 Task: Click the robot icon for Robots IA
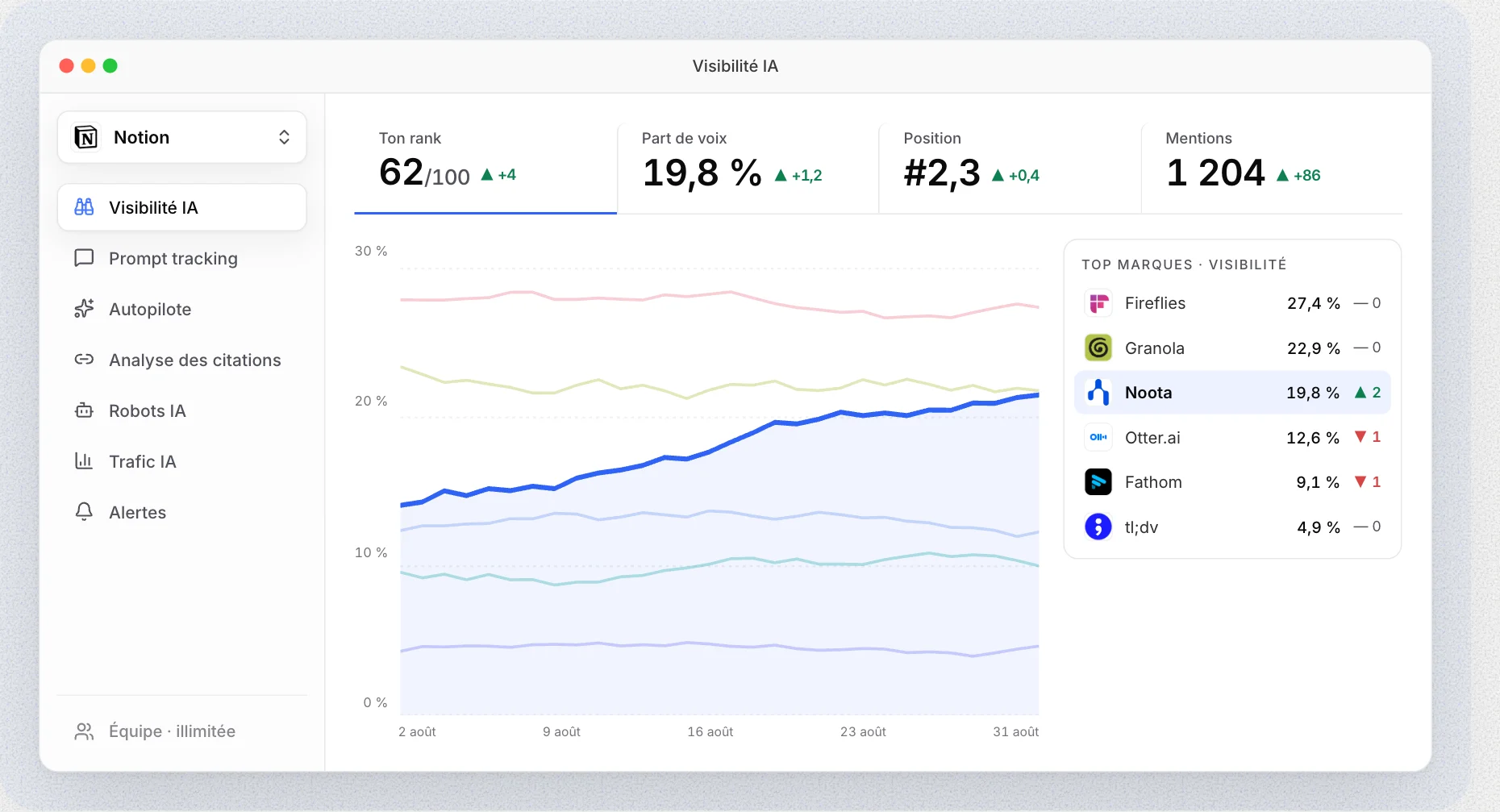click(x=84, y=410)
